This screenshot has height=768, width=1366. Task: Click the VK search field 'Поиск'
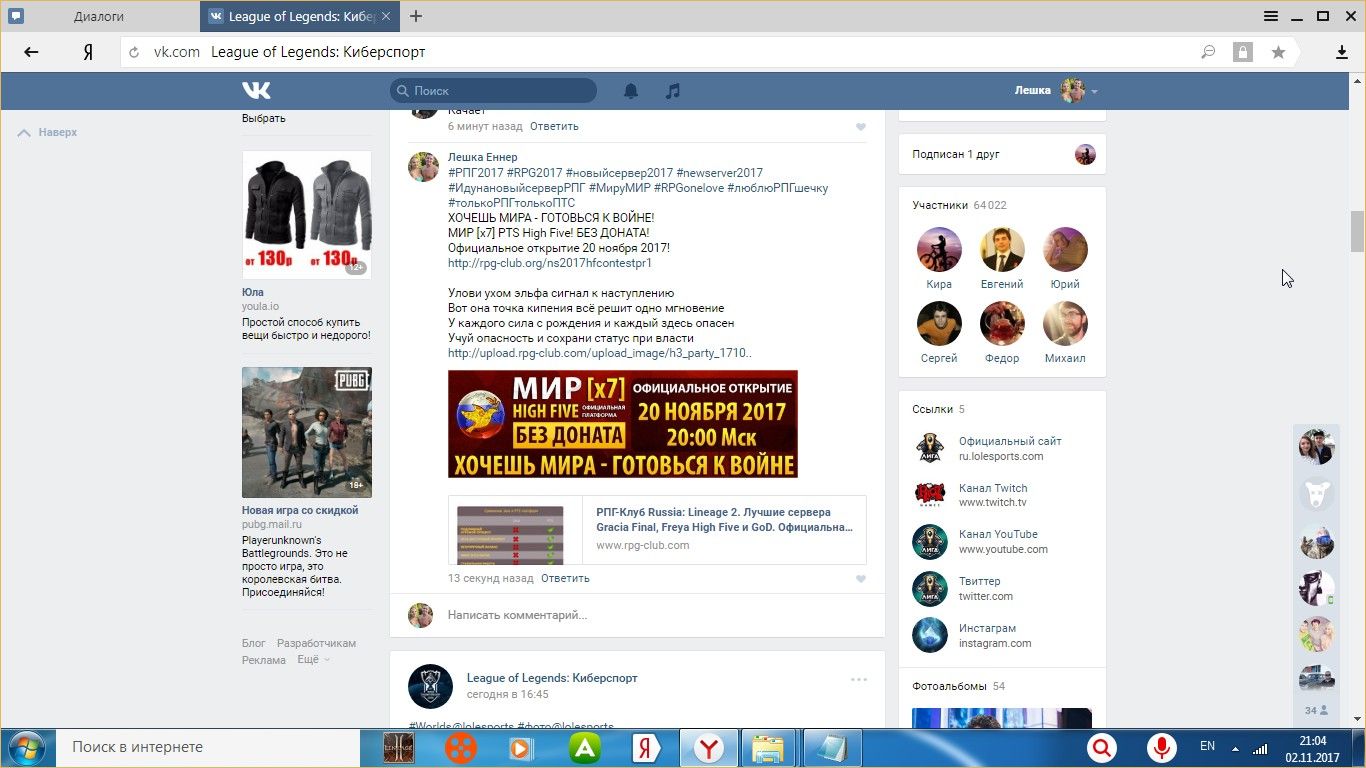(493, 91)
